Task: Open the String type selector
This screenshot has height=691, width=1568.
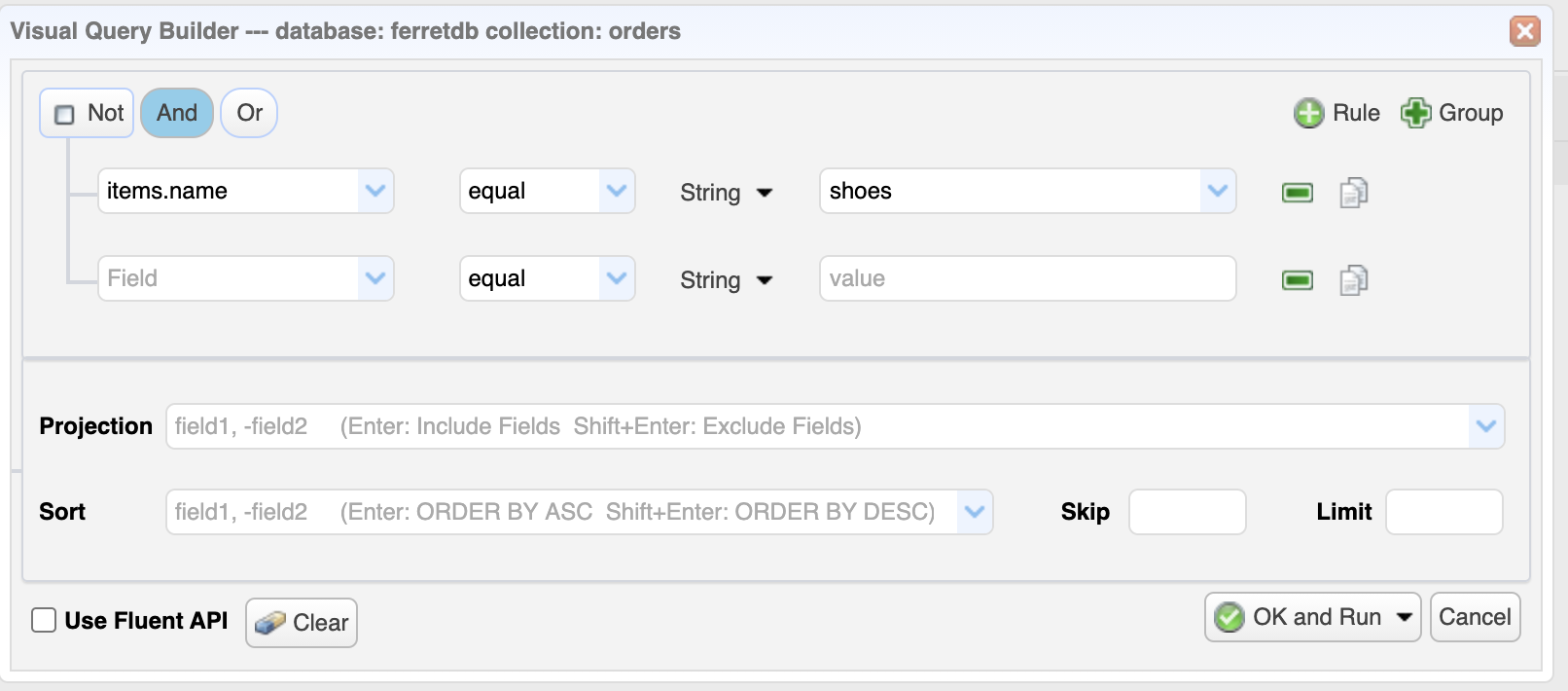Action: (726, 193)
